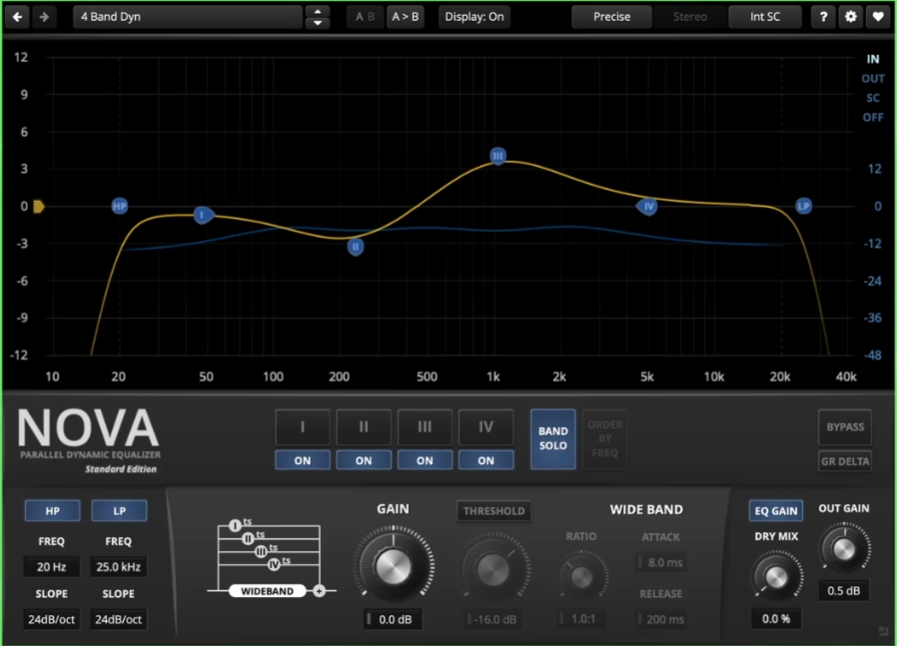Toggle the Display: On button

point(474,17)
